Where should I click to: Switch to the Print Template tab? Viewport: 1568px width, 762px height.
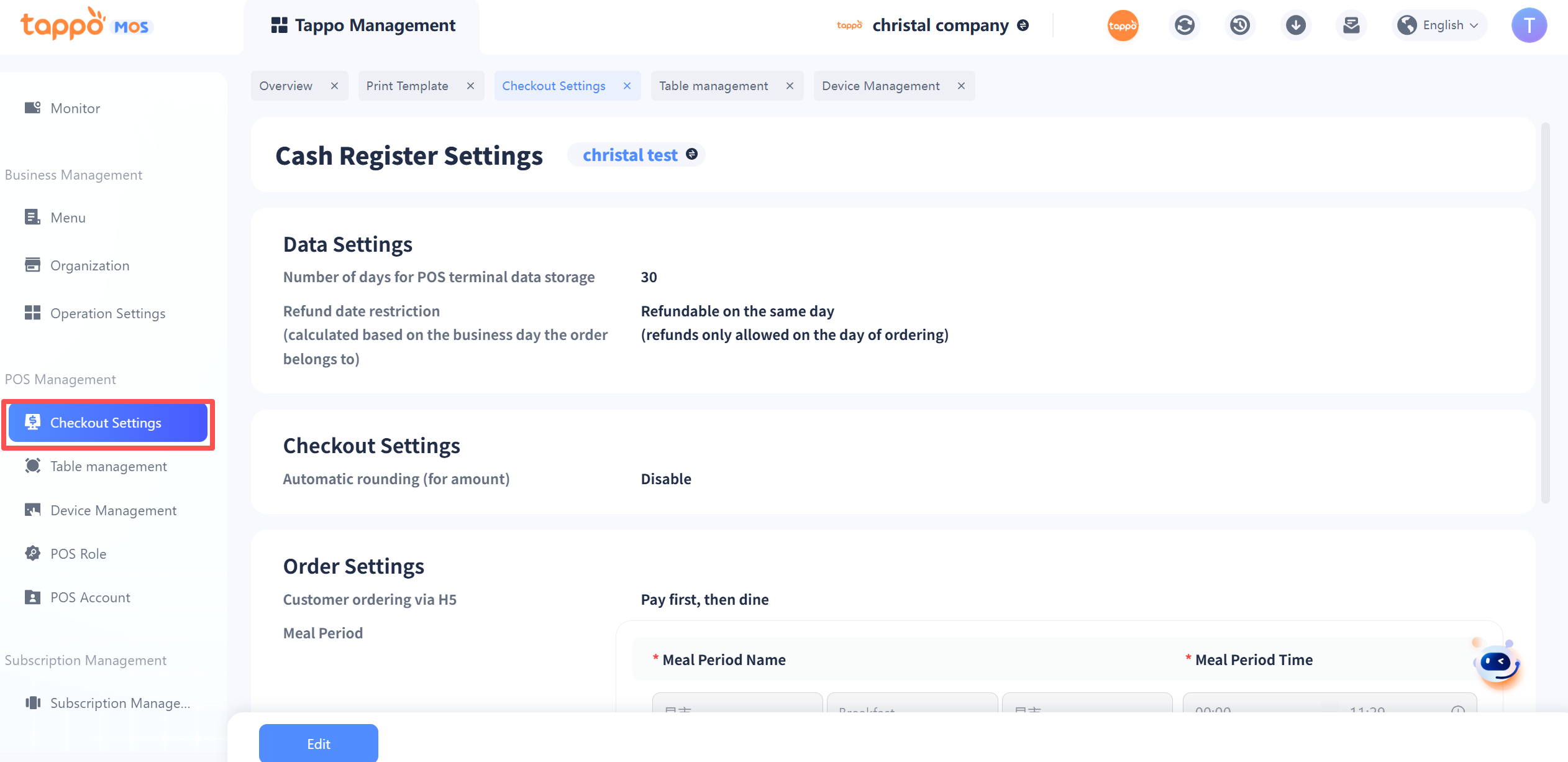click(408, 86)
